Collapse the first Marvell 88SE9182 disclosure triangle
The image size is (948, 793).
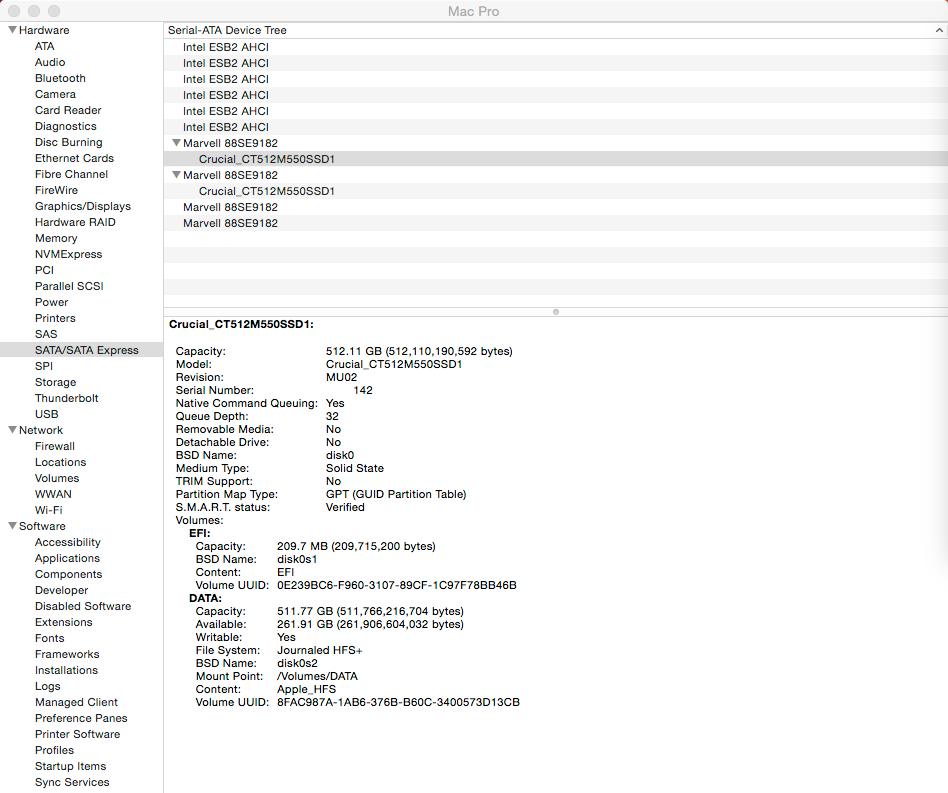pos(177,143)
